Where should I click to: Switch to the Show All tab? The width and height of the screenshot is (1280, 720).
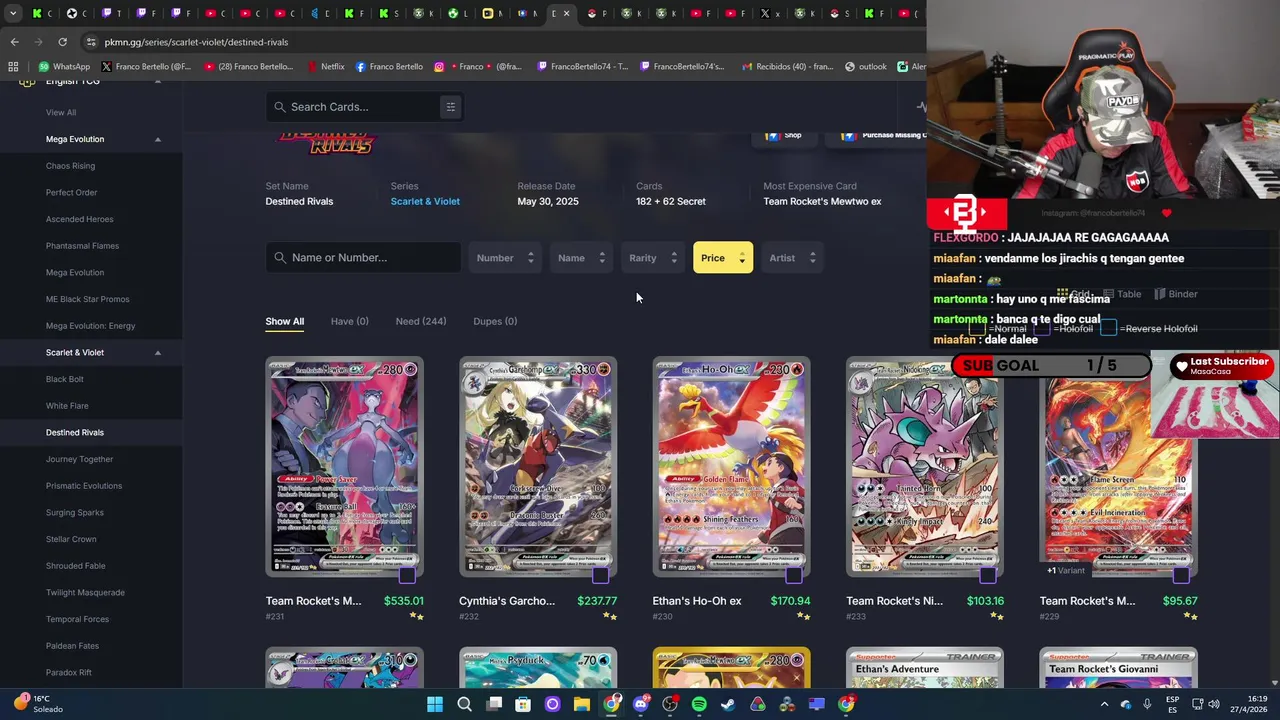coord(284,321)
